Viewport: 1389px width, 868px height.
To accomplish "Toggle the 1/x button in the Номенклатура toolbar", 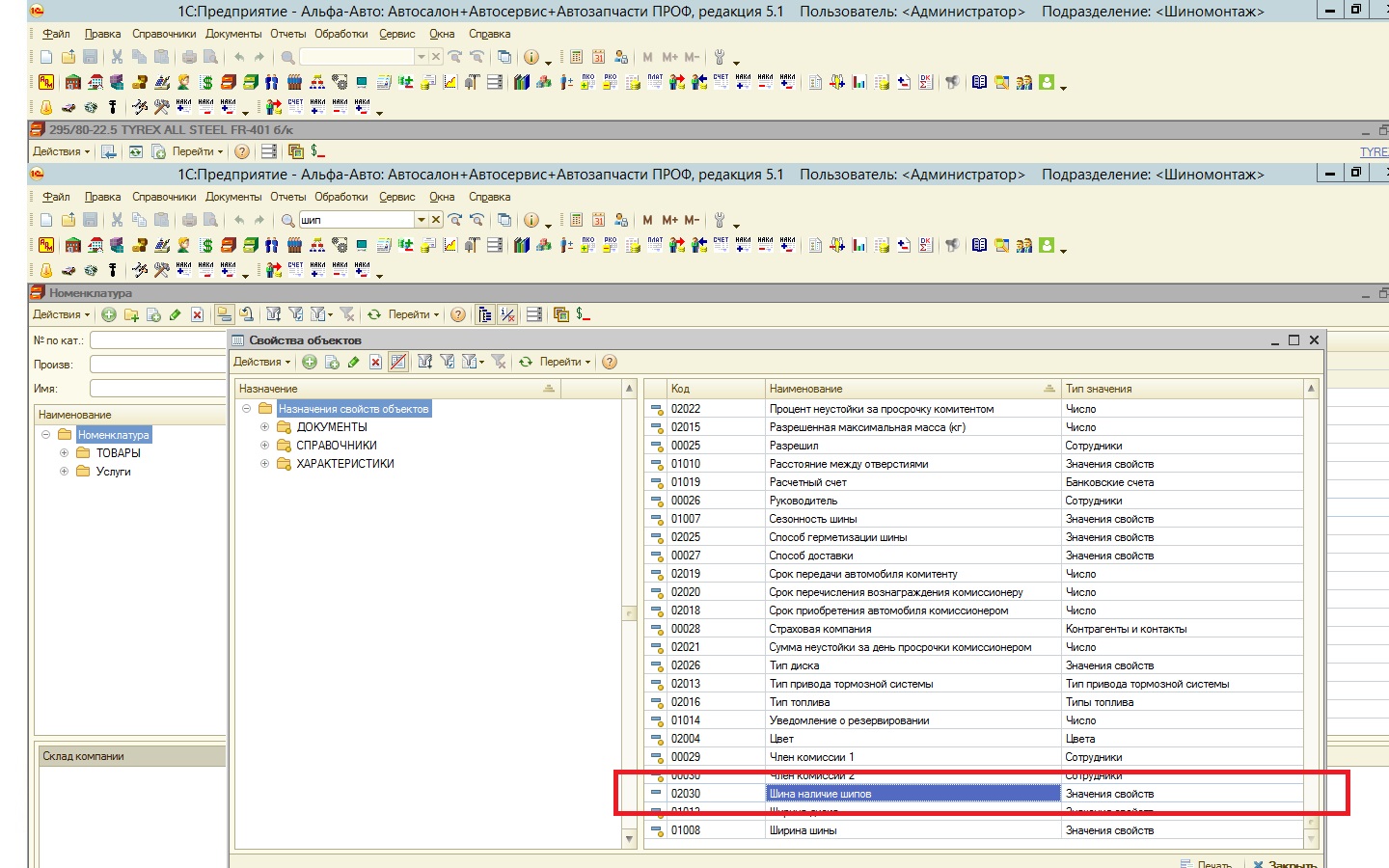I will tap(507, 314).
